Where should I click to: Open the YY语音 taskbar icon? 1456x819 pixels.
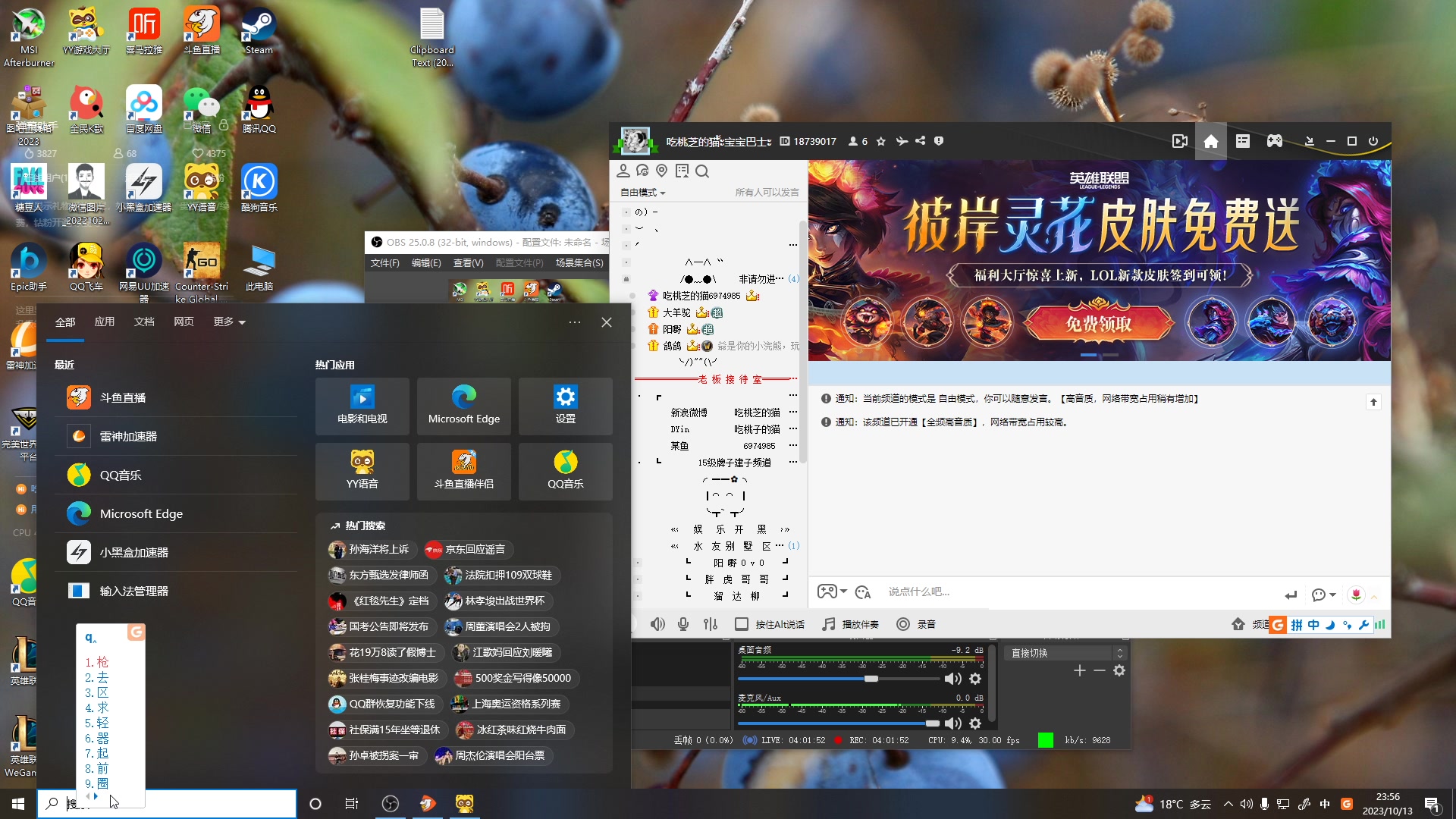tap(464, 804)
